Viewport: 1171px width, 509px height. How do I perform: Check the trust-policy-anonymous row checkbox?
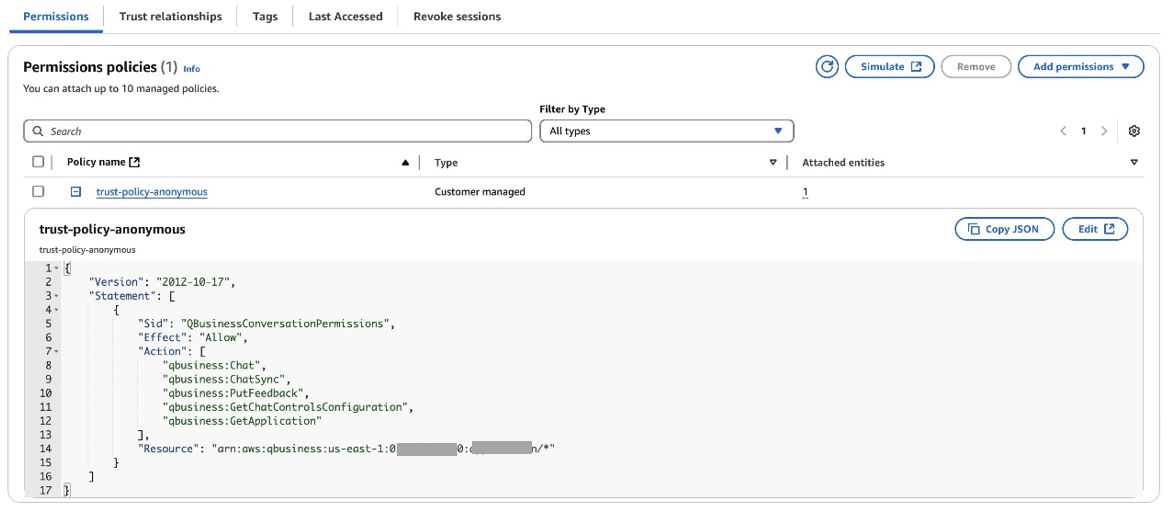click(x=38, y=192)
